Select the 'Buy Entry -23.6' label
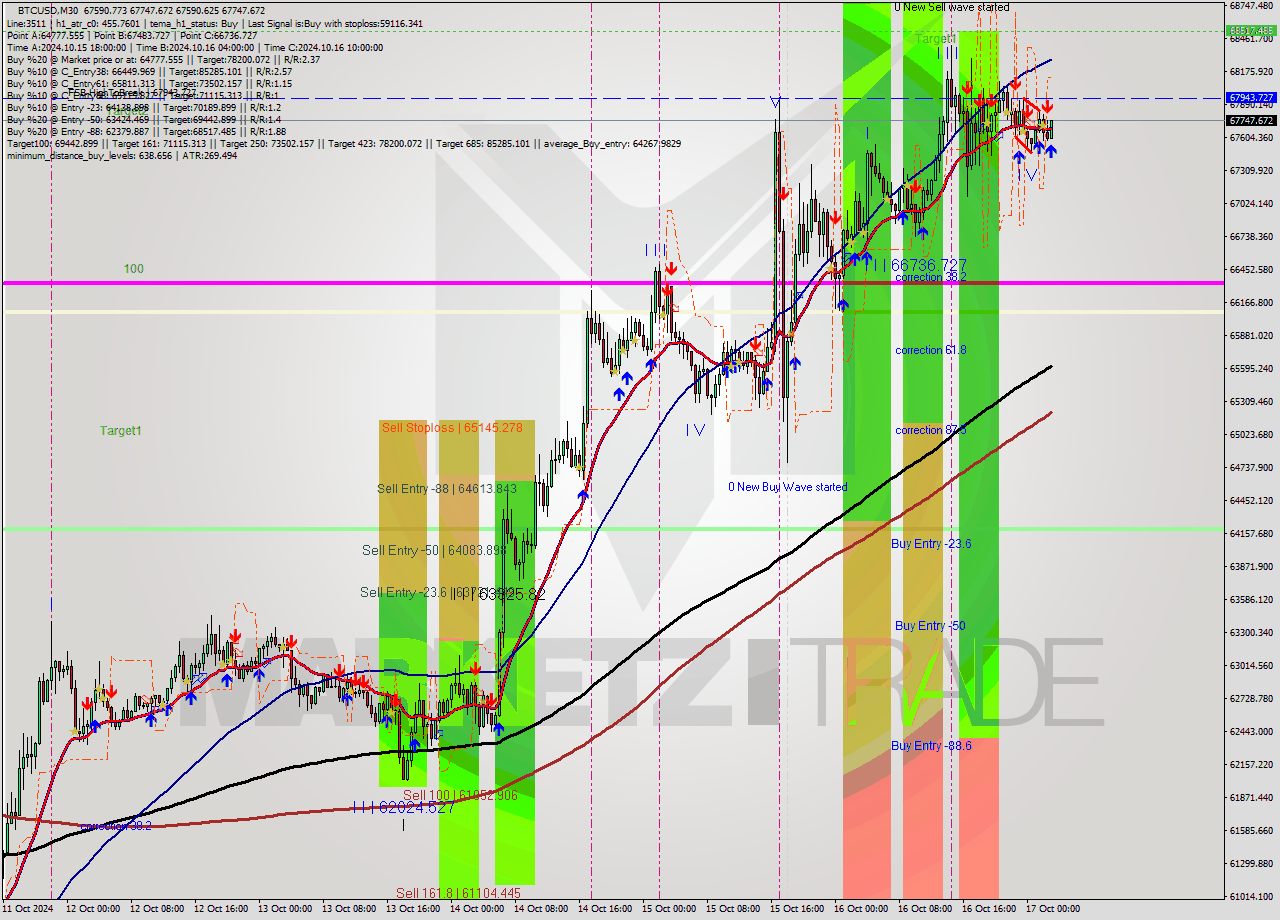The height and width of the screenshot is (920, 1280). [x=931, y=544]
